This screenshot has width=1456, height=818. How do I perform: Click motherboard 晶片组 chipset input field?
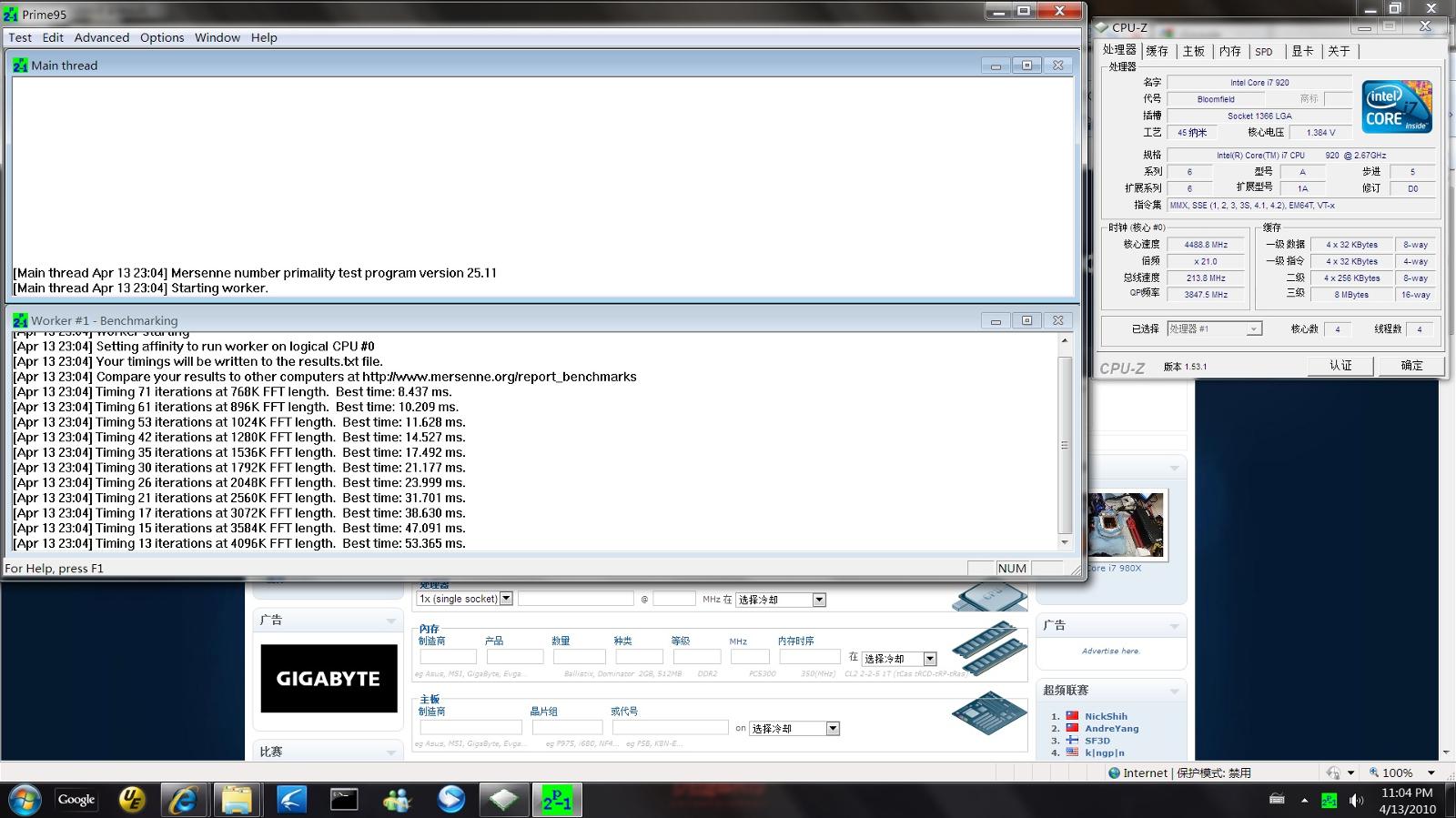click(x=567, y=727)
